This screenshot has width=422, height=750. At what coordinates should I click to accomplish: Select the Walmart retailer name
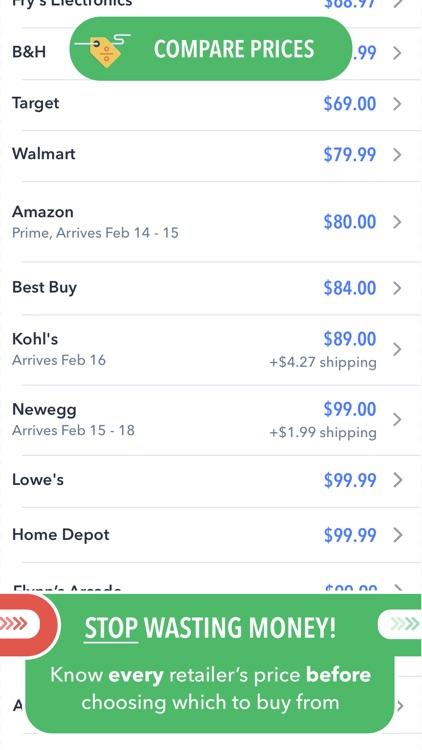click(x=44, y=154)
